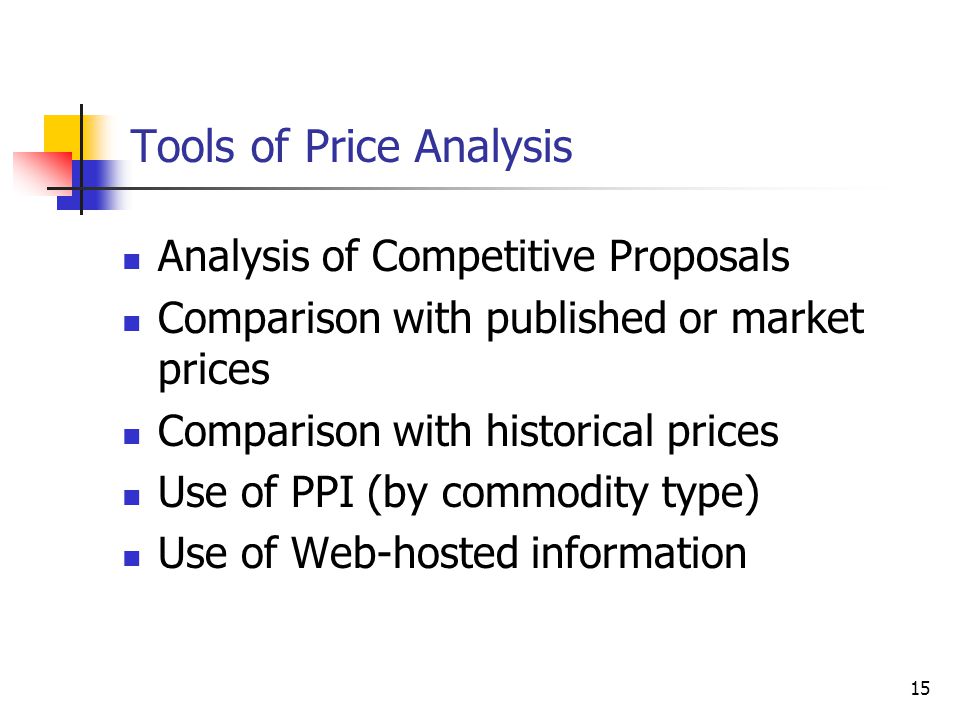Viewport: 960px width, 720px height.
Task: Click the vertical black line in title decoration
Action: click(x=81, y=159)
